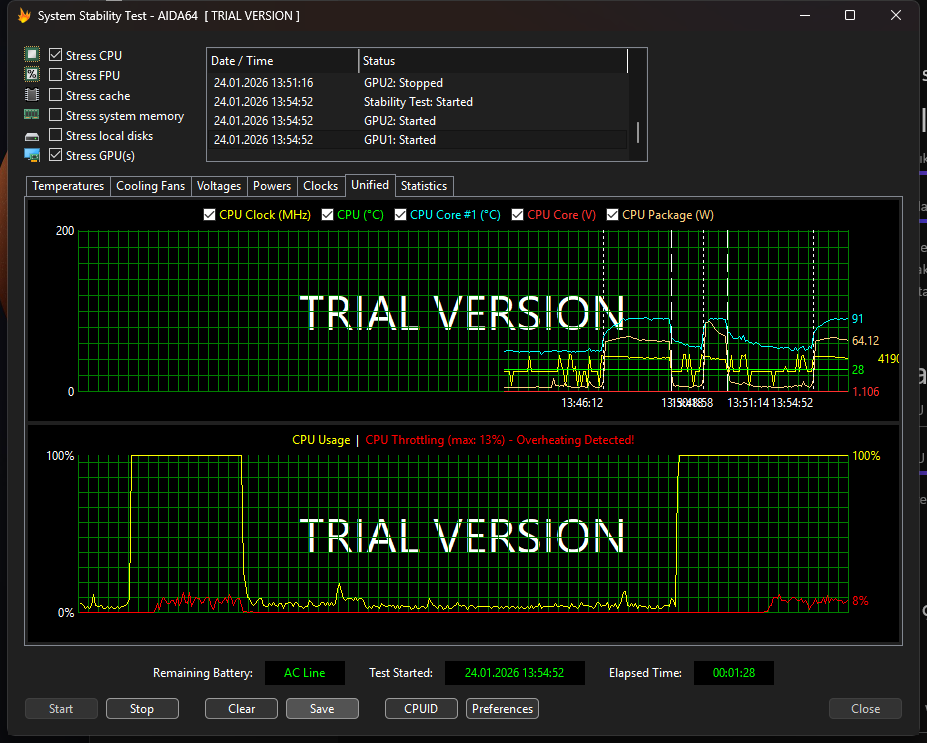Disable the Stress GPU(s) checkbox

pos(54,155)
